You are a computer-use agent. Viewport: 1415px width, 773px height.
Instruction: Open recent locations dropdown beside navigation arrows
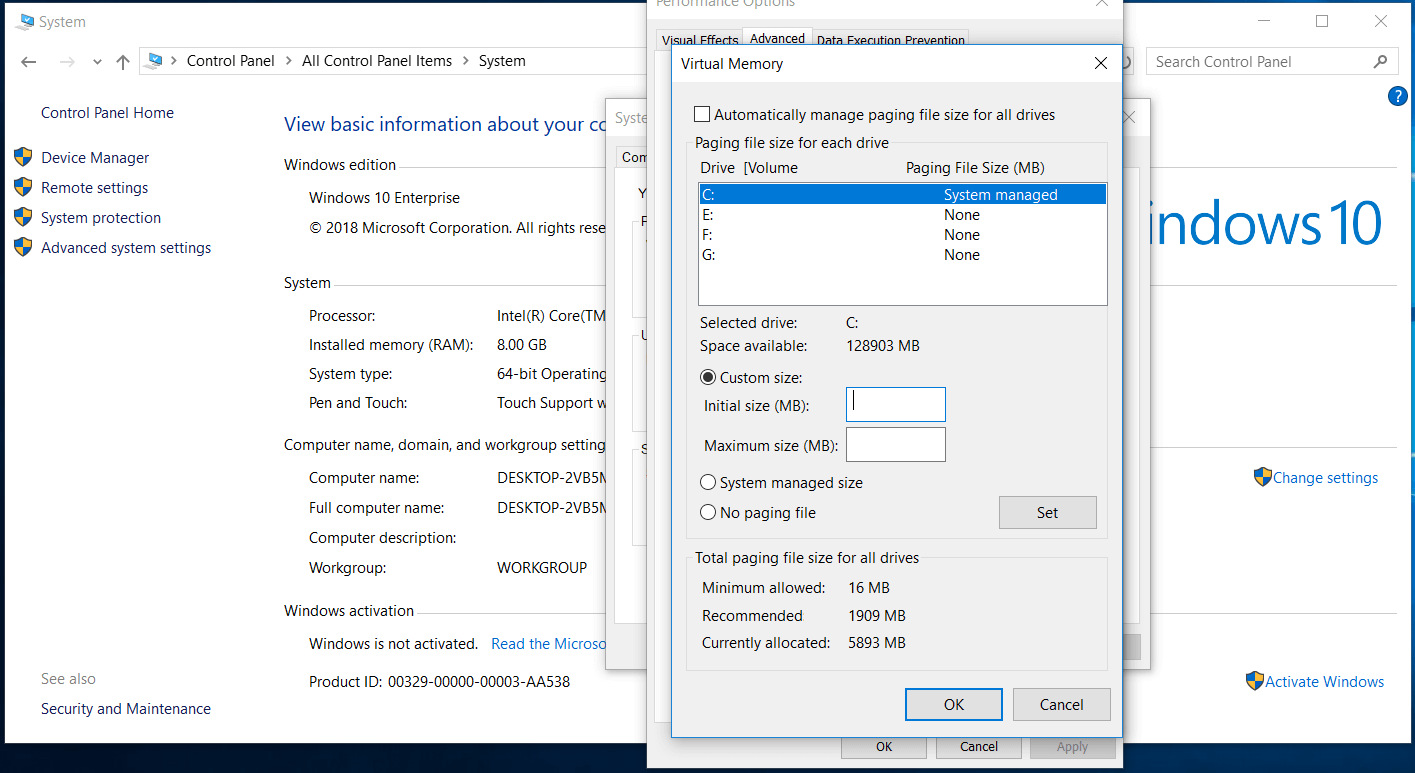pos(97,61)
